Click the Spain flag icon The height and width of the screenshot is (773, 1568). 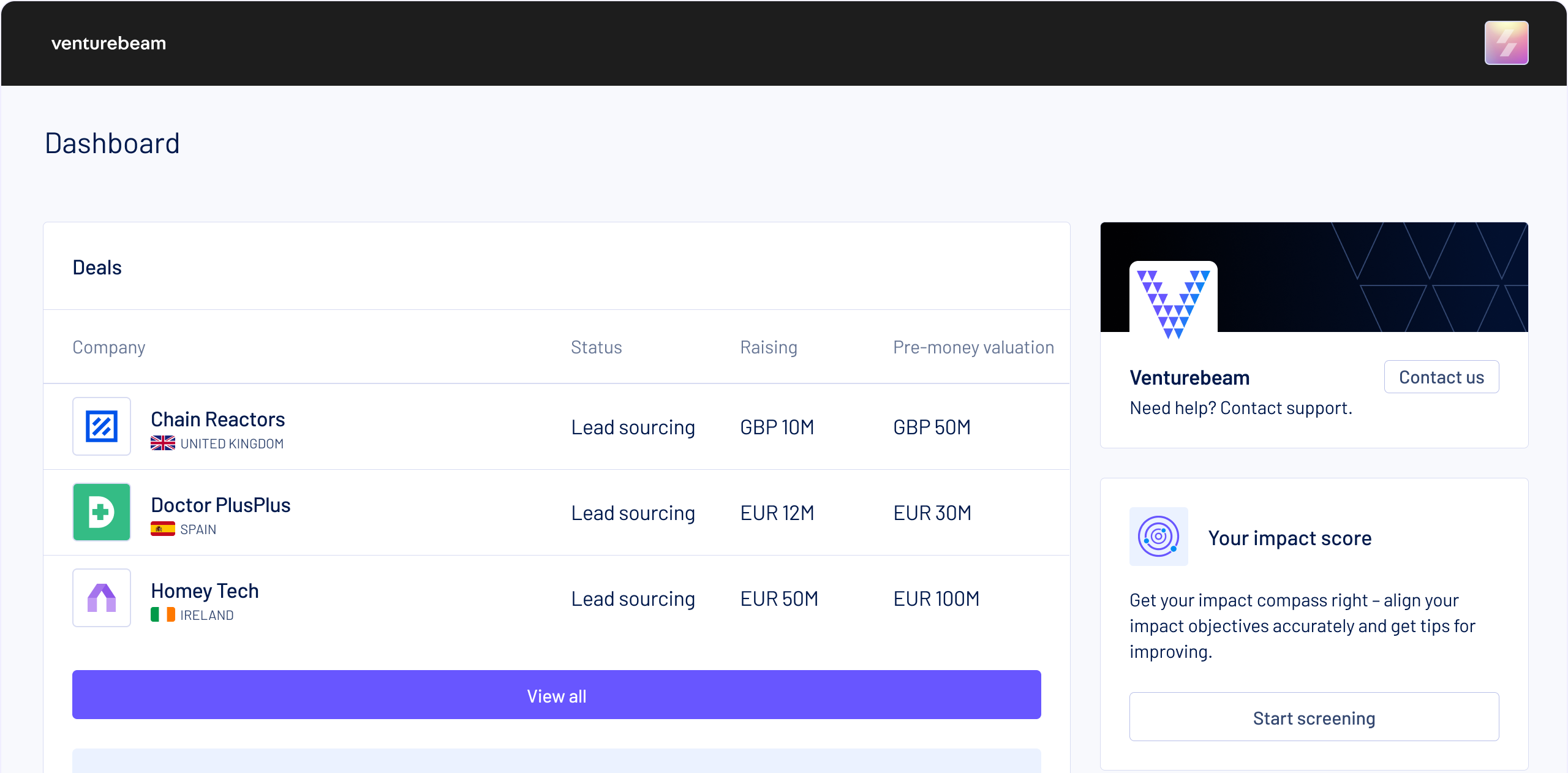(163, 529)
